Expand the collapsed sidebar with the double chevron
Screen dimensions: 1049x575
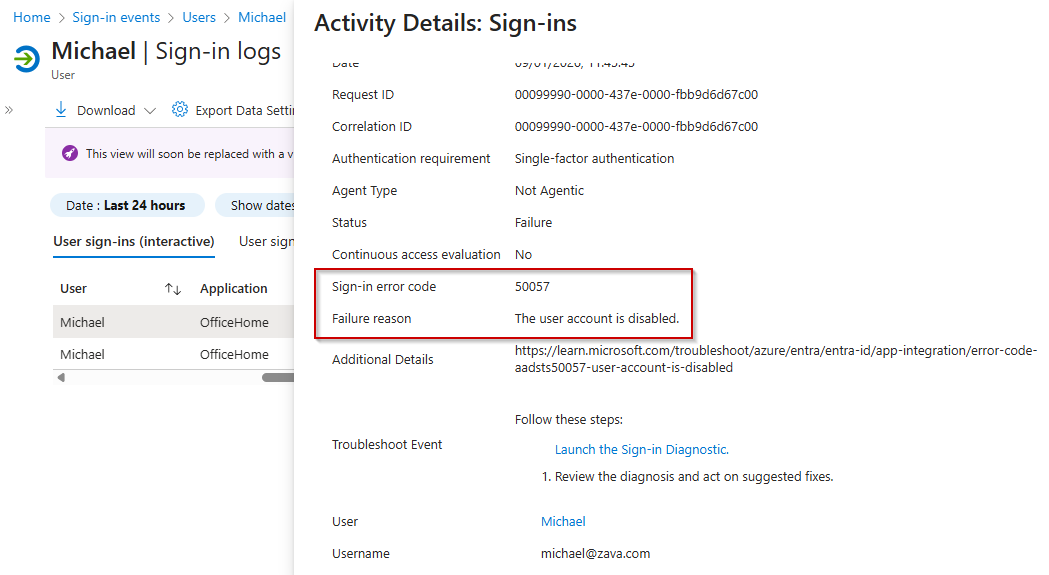point(9,110)
